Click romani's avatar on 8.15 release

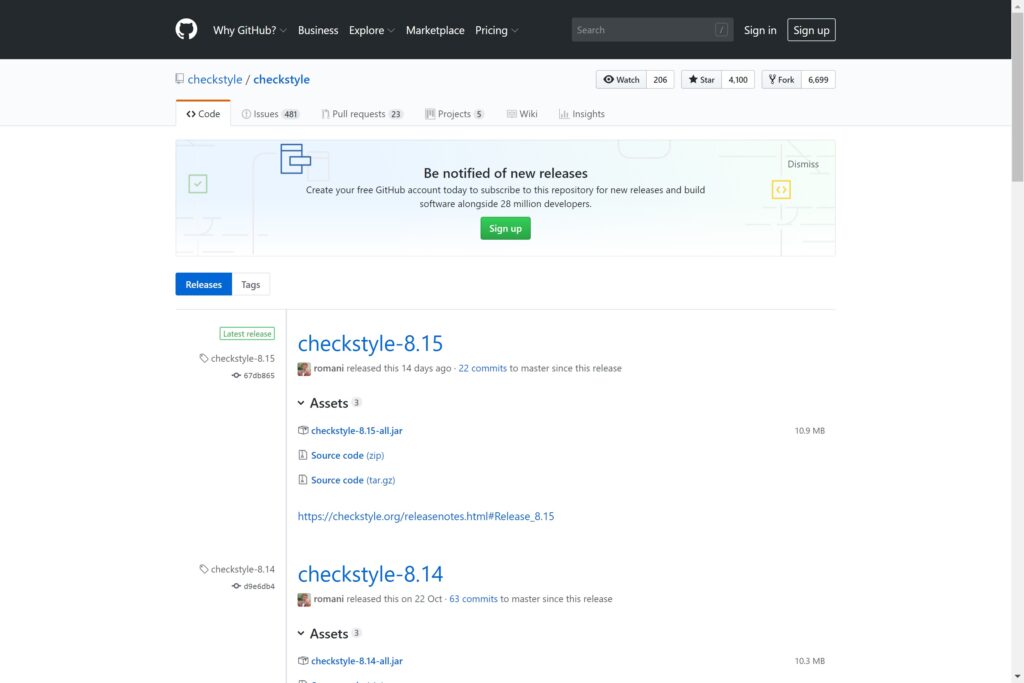304,369
